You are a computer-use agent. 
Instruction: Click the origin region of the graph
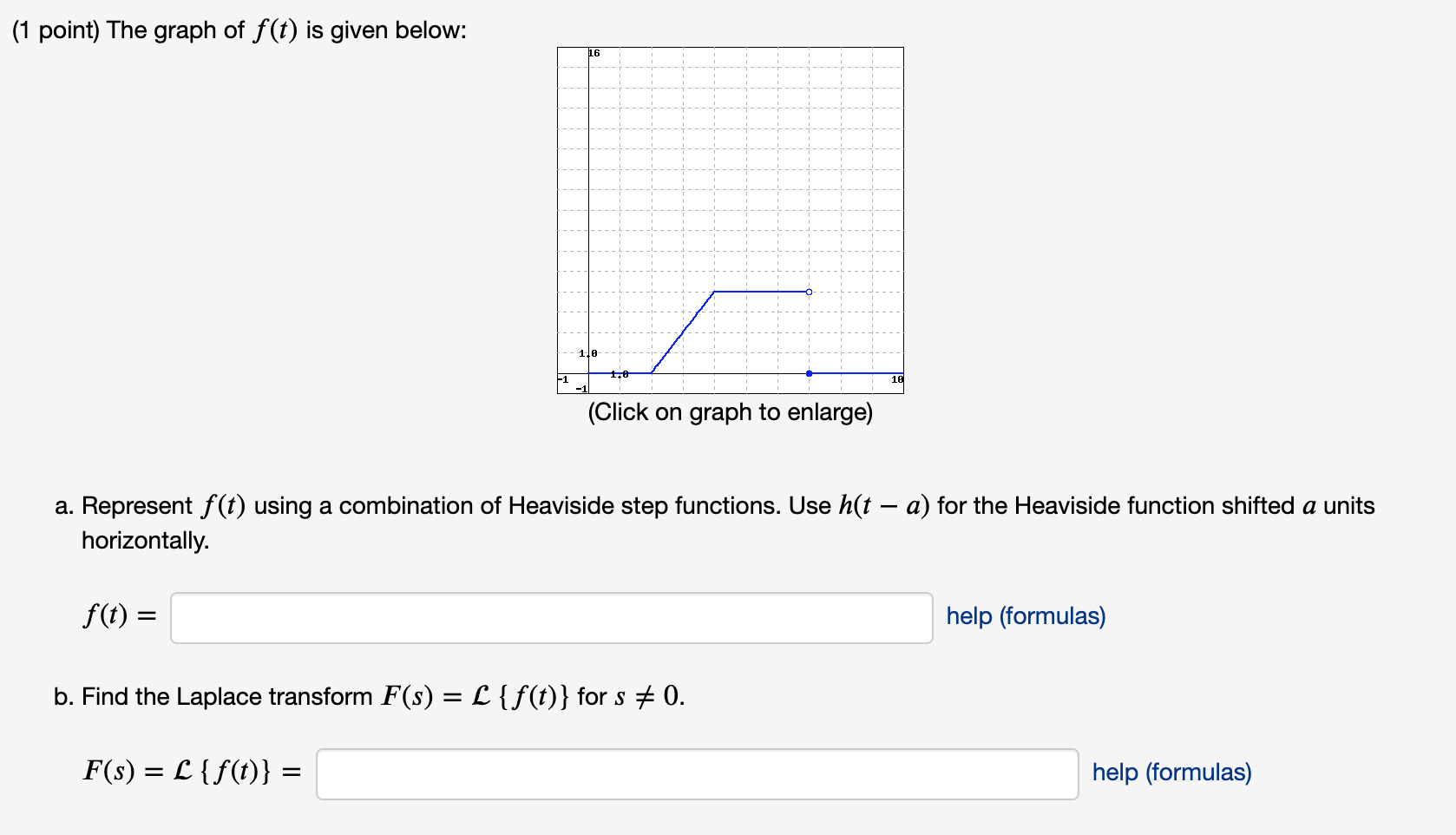[x=589, y=372]
